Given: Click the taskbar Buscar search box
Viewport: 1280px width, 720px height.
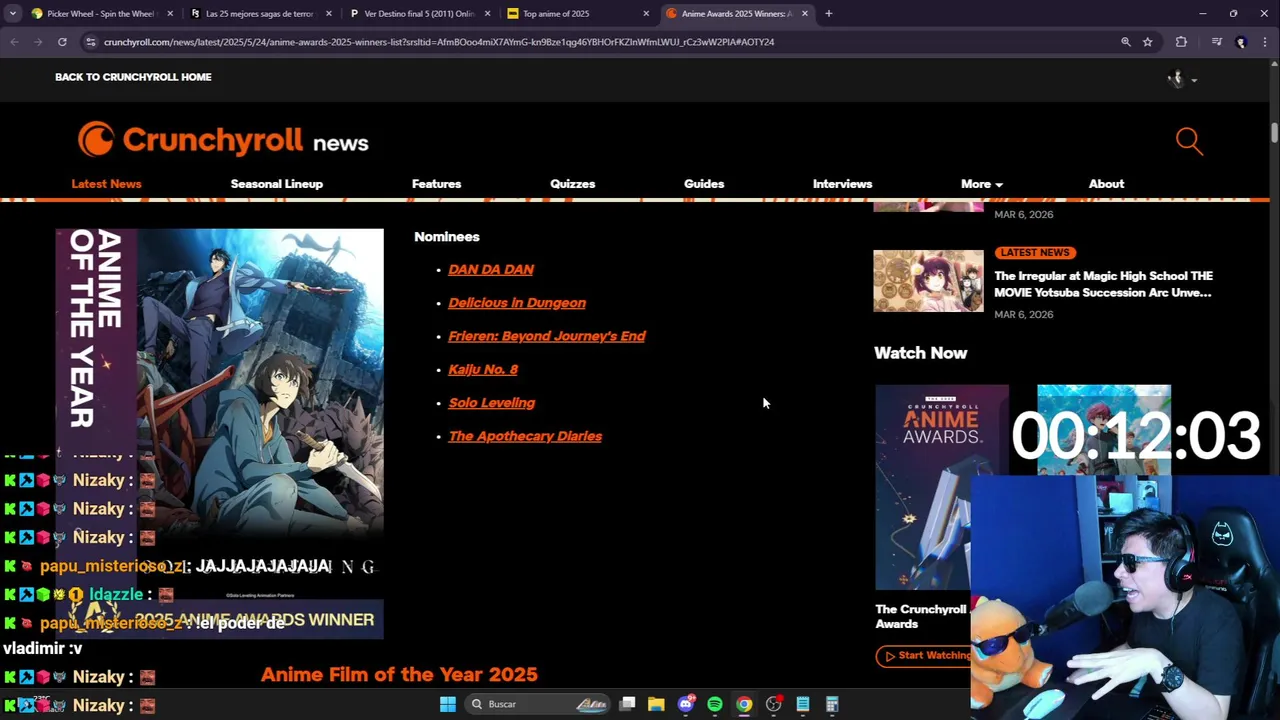Looking at the screenshot, I should pyautogui.click(x=539, y=704).
